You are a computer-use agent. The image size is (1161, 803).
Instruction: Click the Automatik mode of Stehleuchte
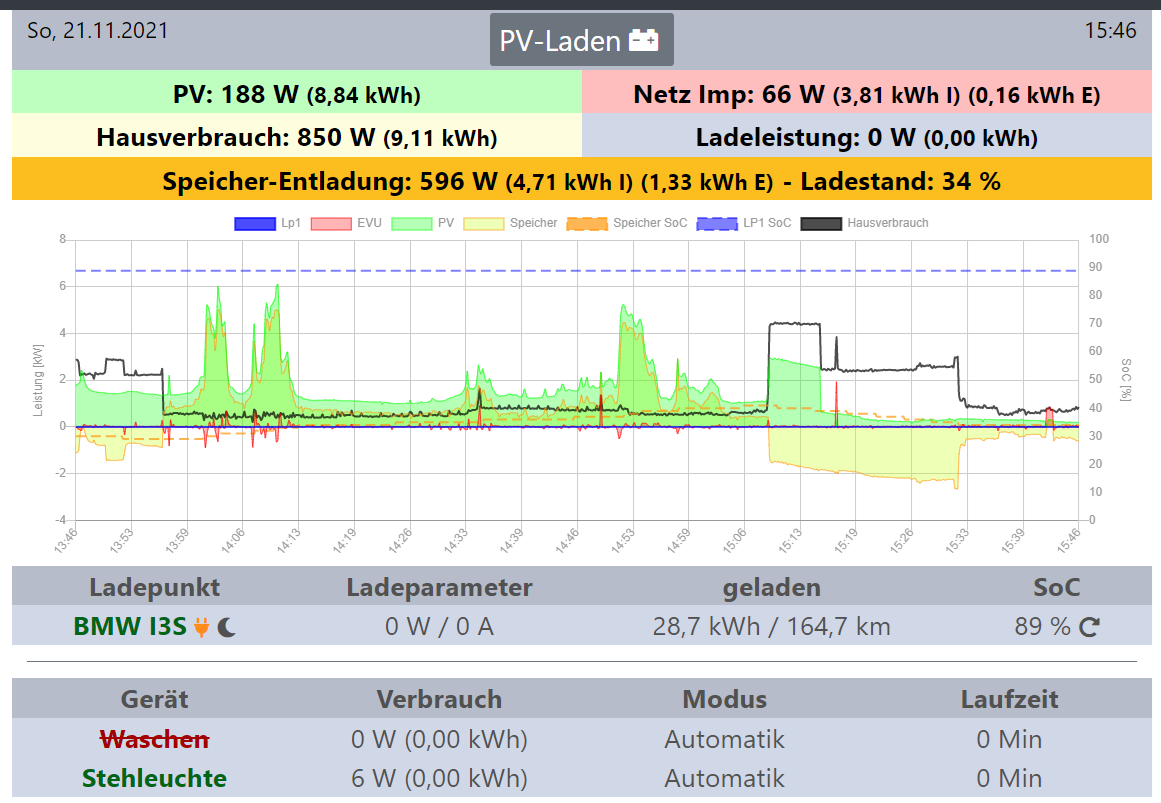pos(724,779)
